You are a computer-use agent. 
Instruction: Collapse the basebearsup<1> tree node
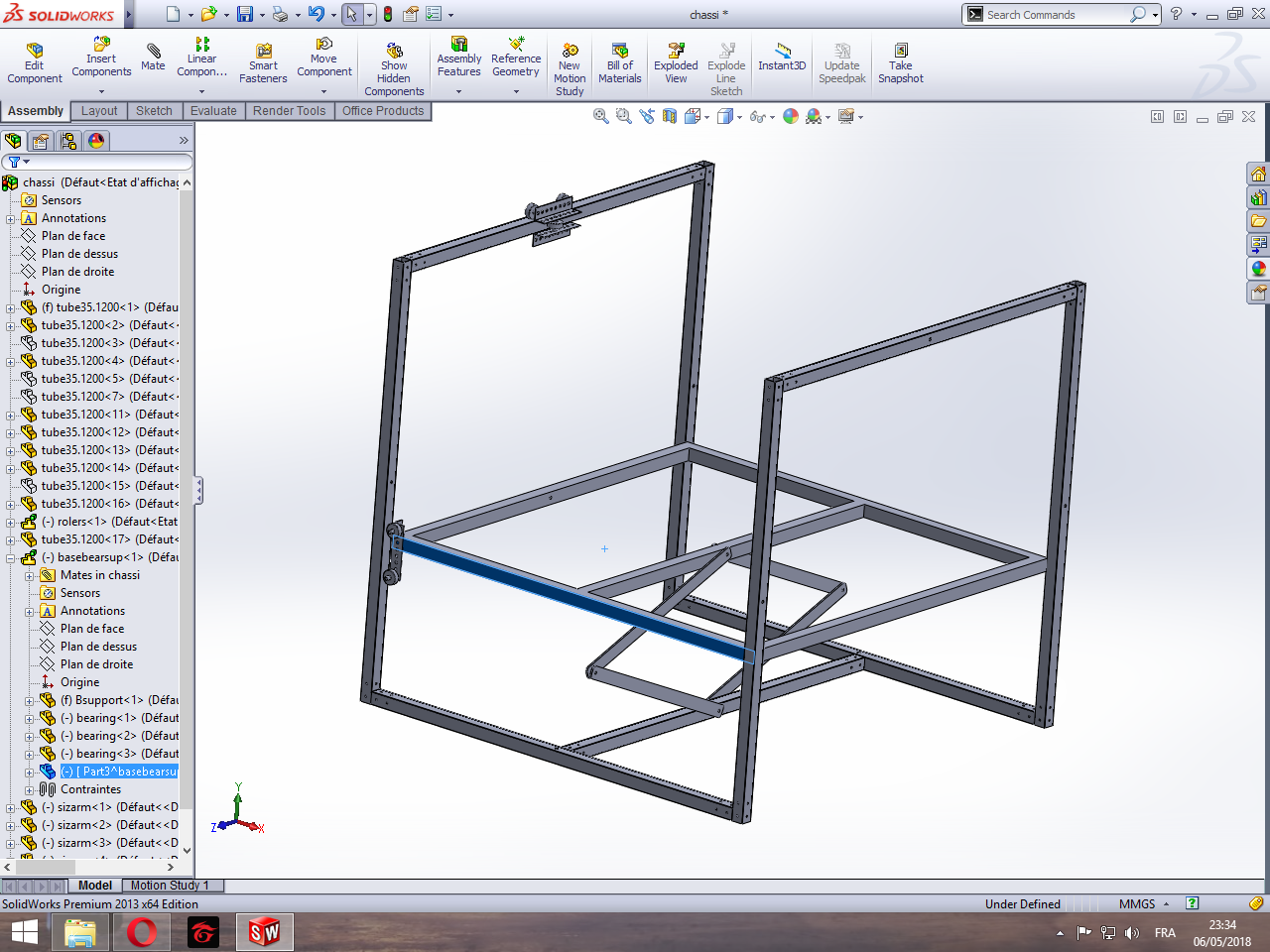pyautogui.click(x=11, y=557)
